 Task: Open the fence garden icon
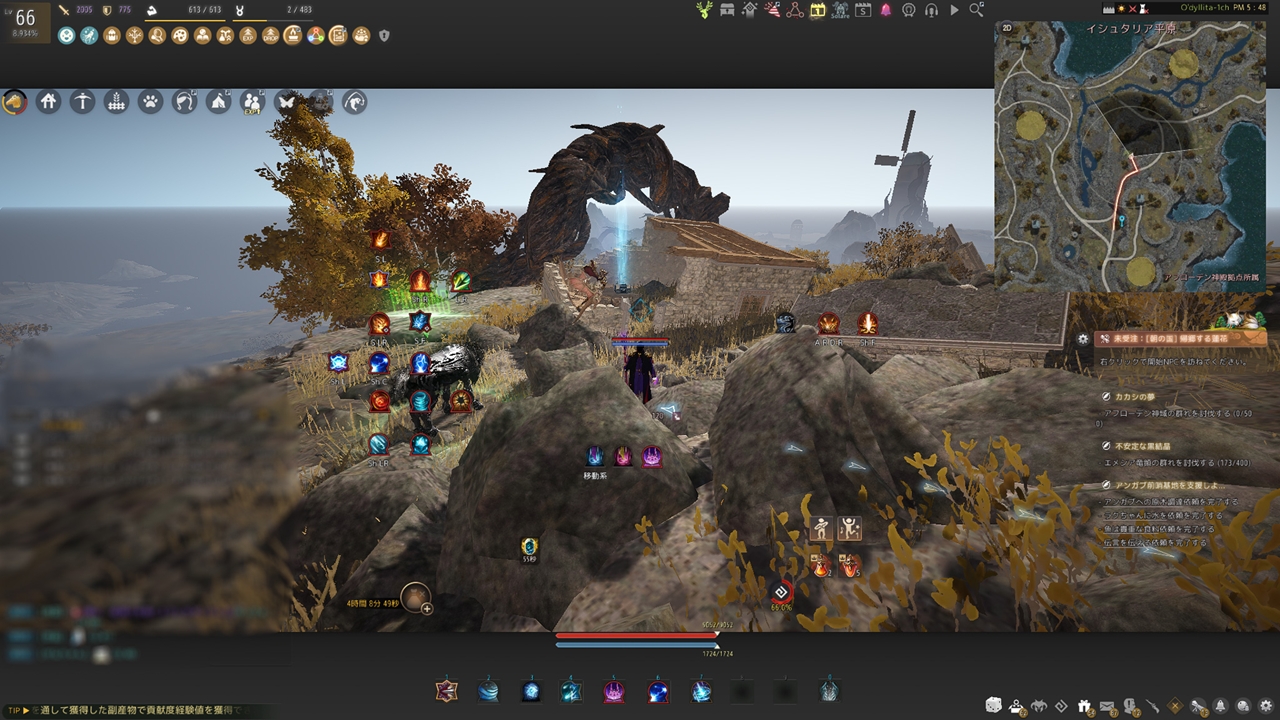tap(116, 102)
